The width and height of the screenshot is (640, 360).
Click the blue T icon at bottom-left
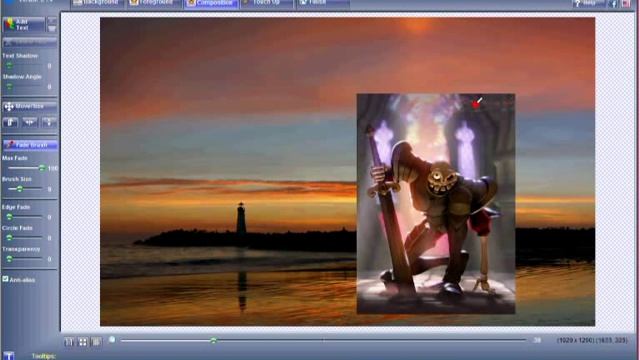(9, 356)
